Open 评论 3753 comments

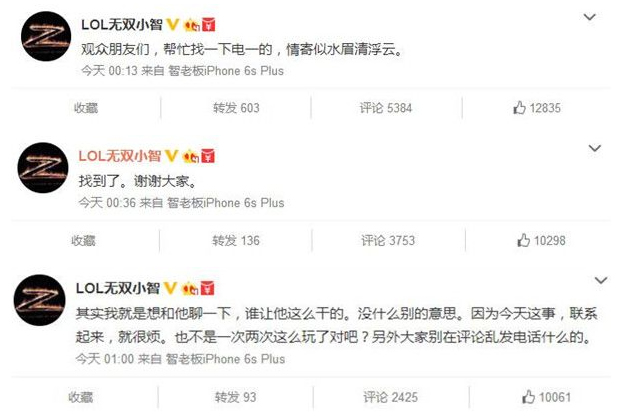click(x=388, y=240)
